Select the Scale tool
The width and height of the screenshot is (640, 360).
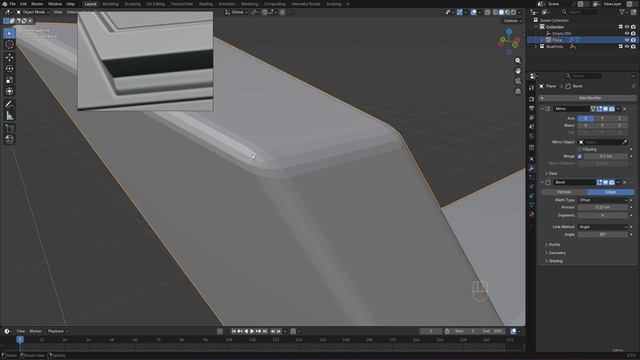(9, 80)
